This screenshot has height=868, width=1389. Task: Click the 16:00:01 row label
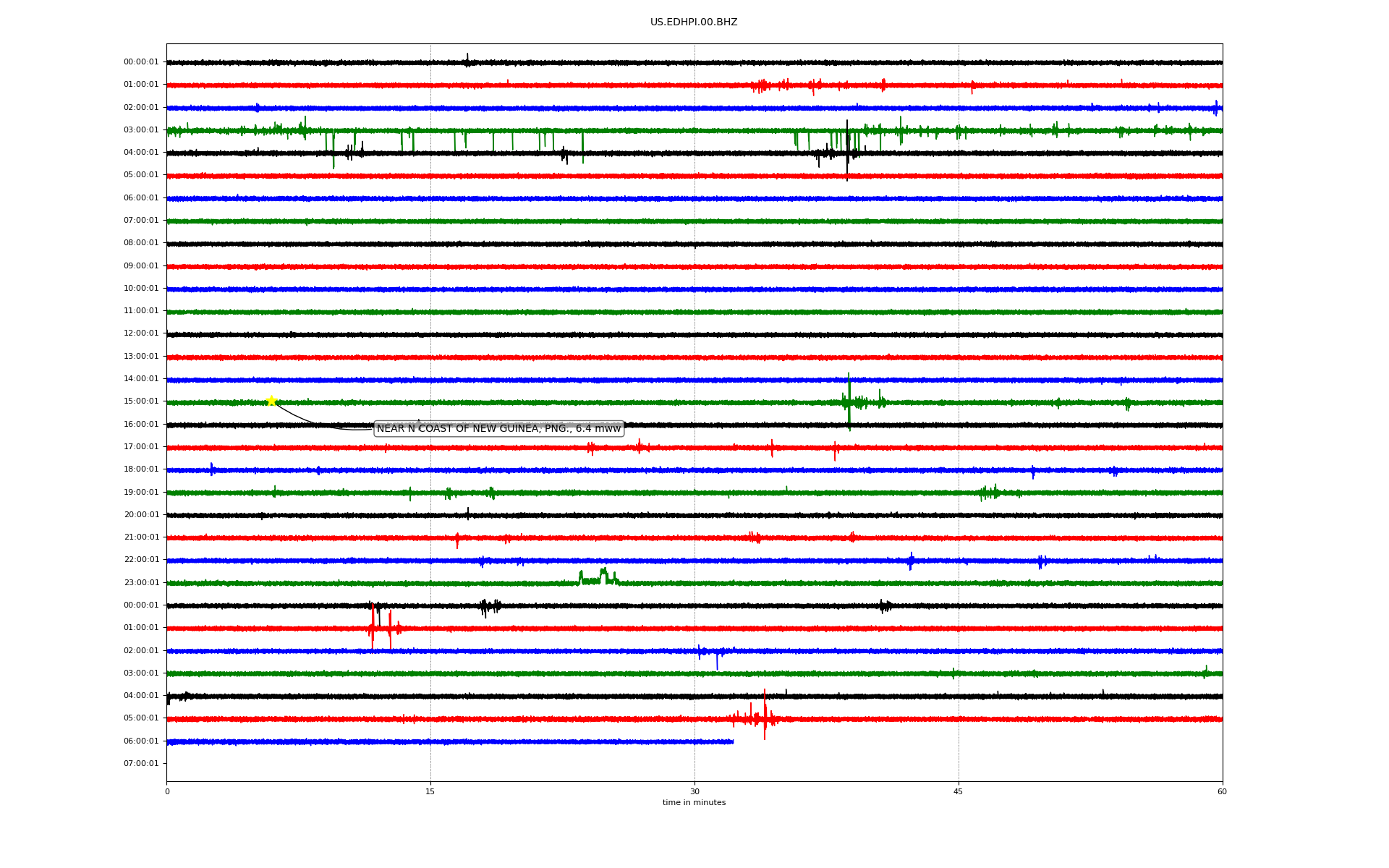click(141, 424)
